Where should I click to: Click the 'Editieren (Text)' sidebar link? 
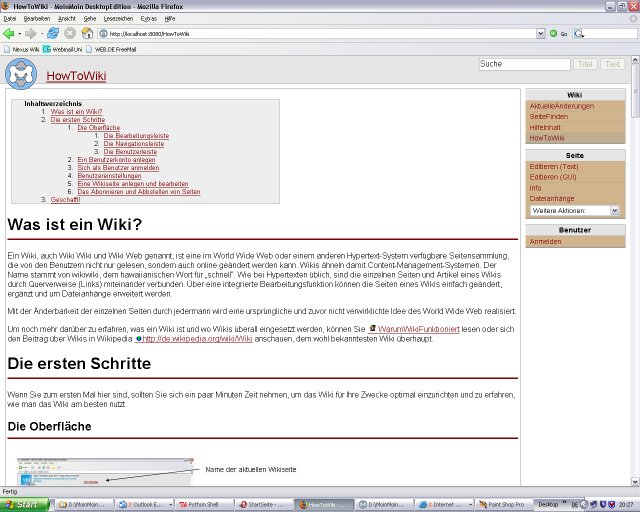555,166
